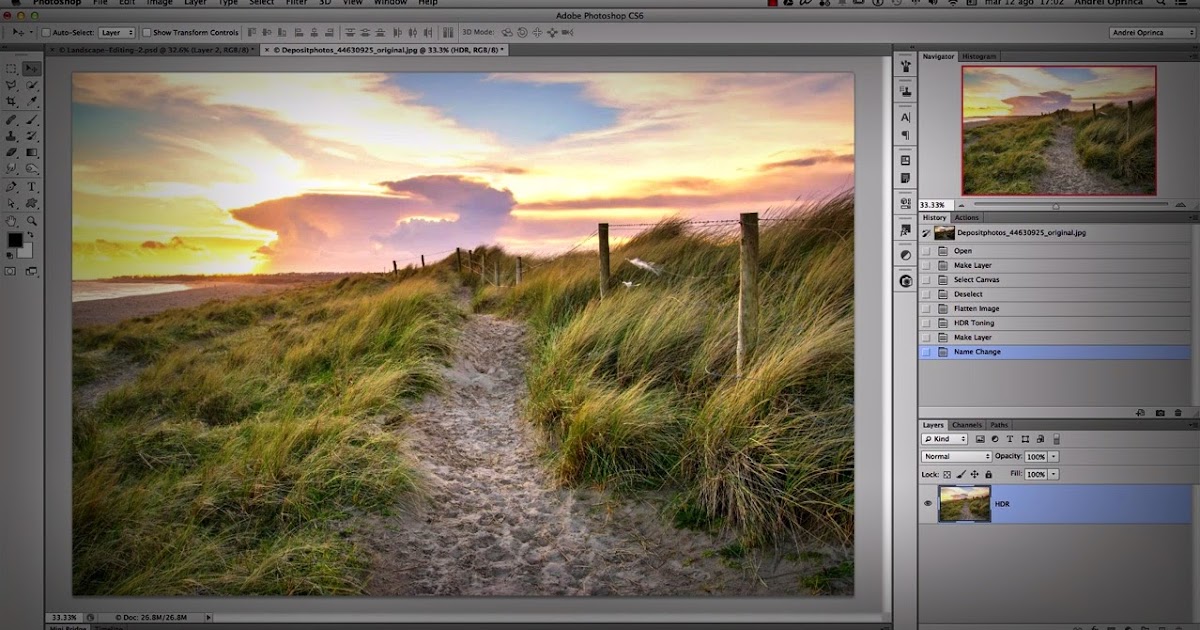Select the Clone Stamp tool
Screen dimensions: 1200x630
tap(12, 135)
